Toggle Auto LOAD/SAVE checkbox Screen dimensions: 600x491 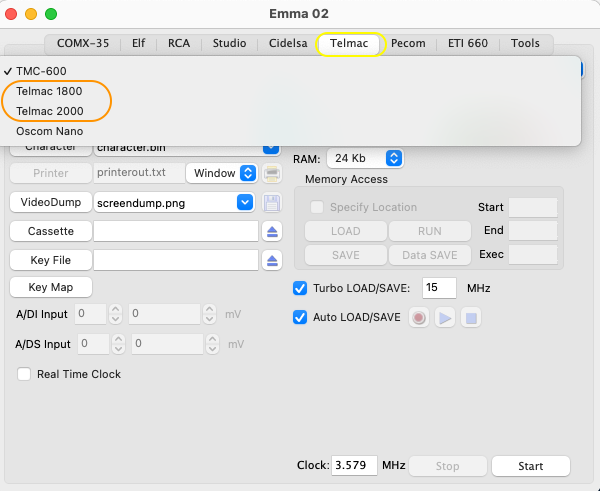pos(300,317)
